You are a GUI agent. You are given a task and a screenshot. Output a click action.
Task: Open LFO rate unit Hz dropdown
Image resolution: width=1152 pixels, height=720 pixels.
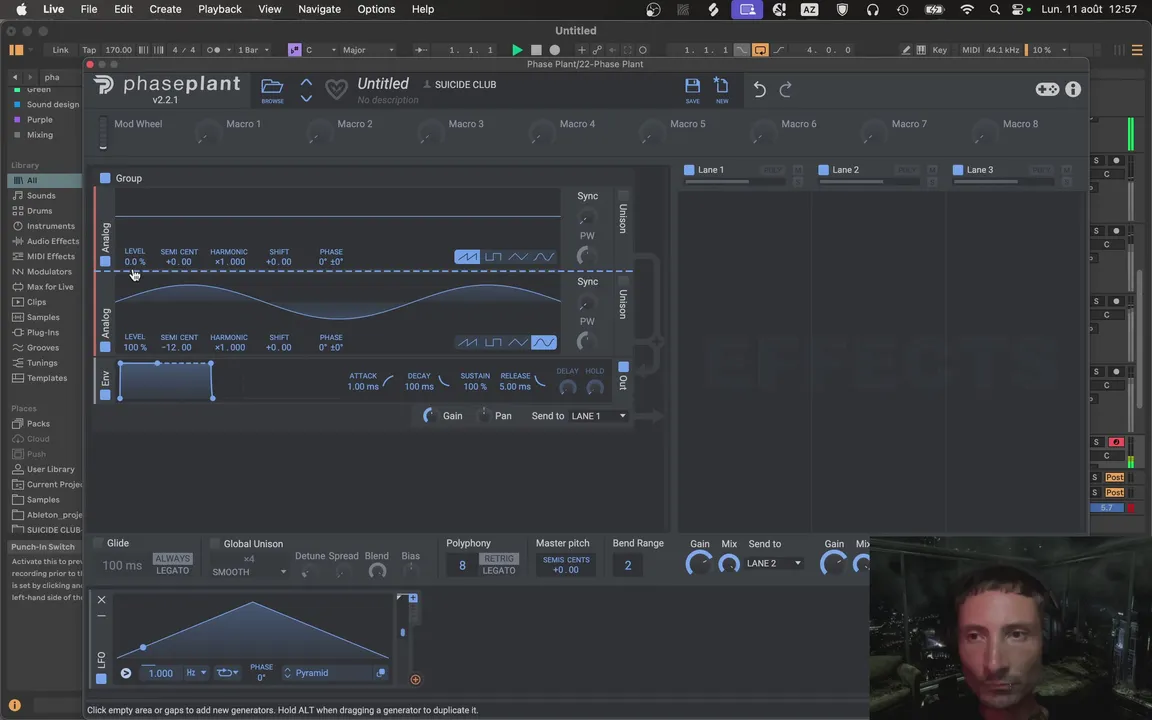(x=195, y=673)
